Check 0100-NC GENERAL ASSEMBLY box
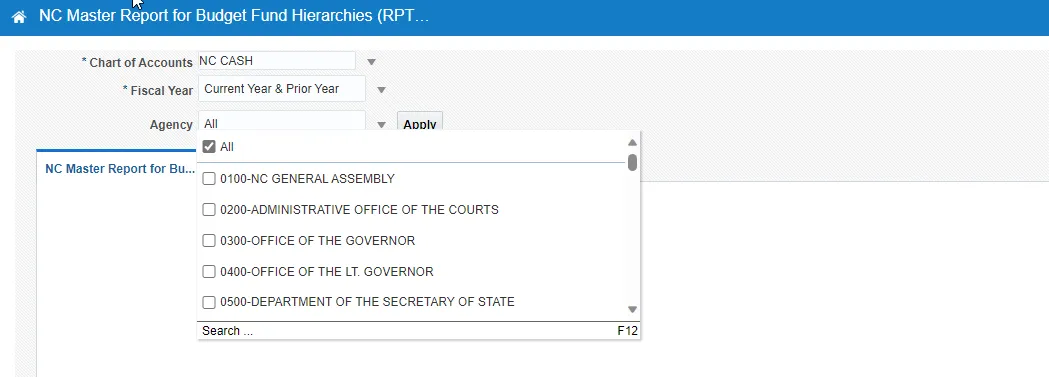The image size is (1049, 377). coord(209,178)
